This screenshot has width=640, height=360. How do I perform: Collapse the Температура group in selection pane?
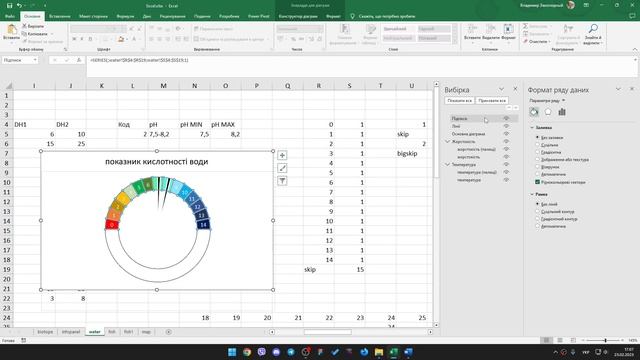[447, 164]
